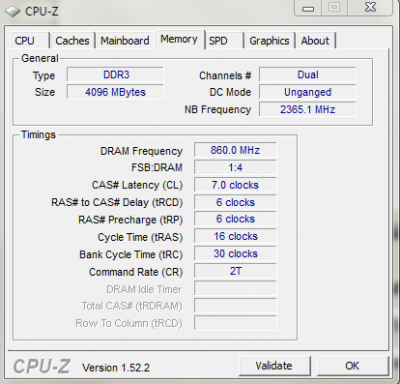Click the Bank Cycle Time (tRC) label
Image resolution: width=400 pixels, height=384 pixels.
pos(131,255)
